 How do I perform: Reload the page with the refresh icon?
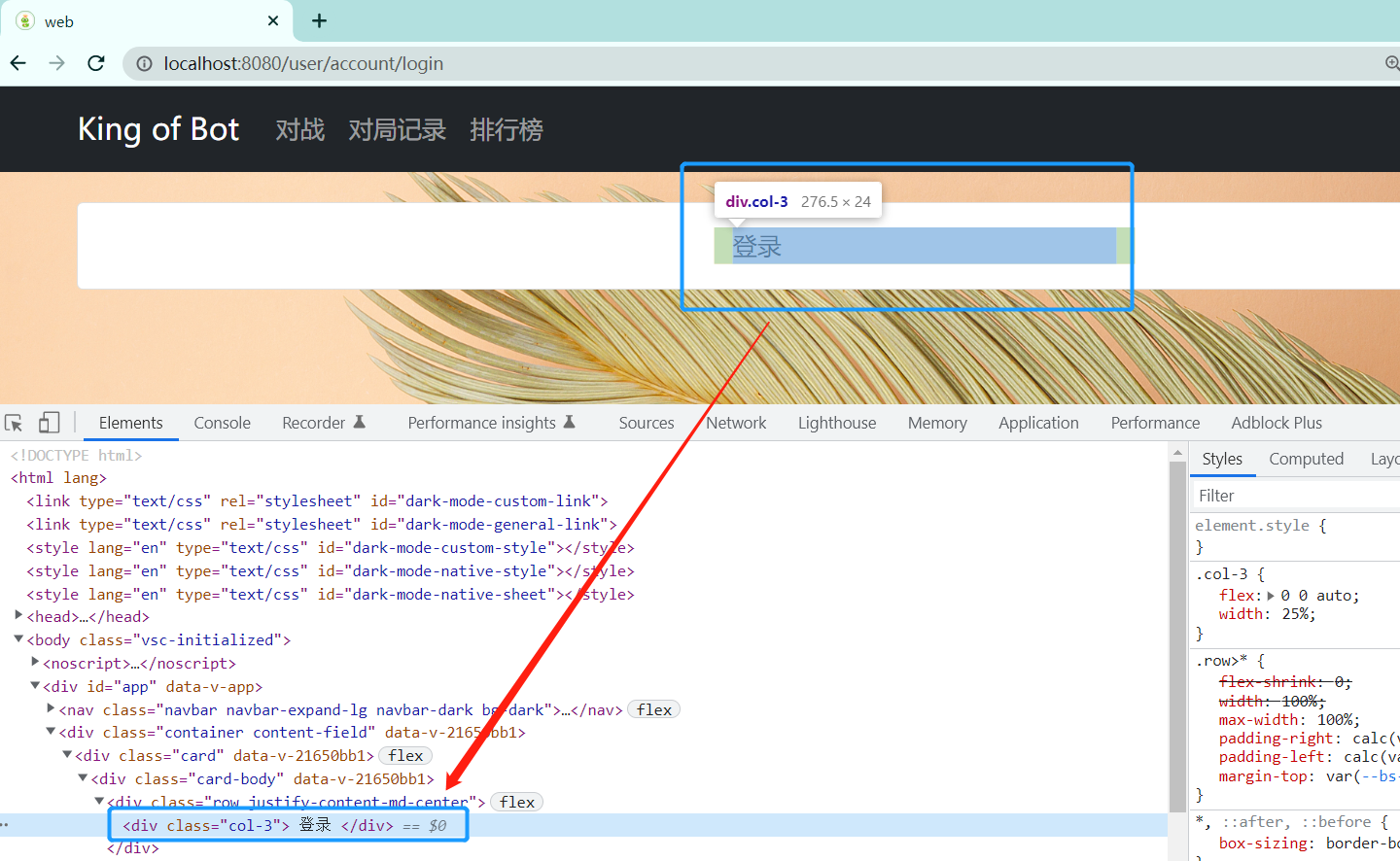click(95, 63)
